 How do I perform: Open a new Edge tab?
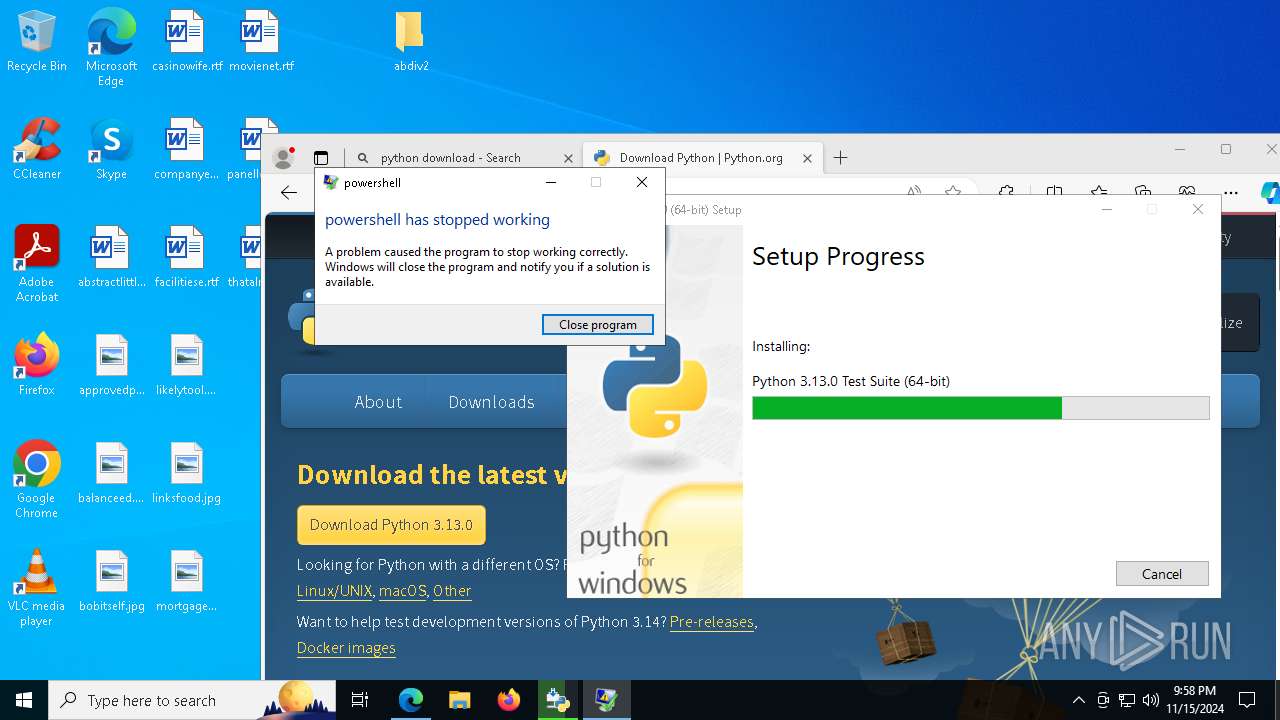coord(841,158)
